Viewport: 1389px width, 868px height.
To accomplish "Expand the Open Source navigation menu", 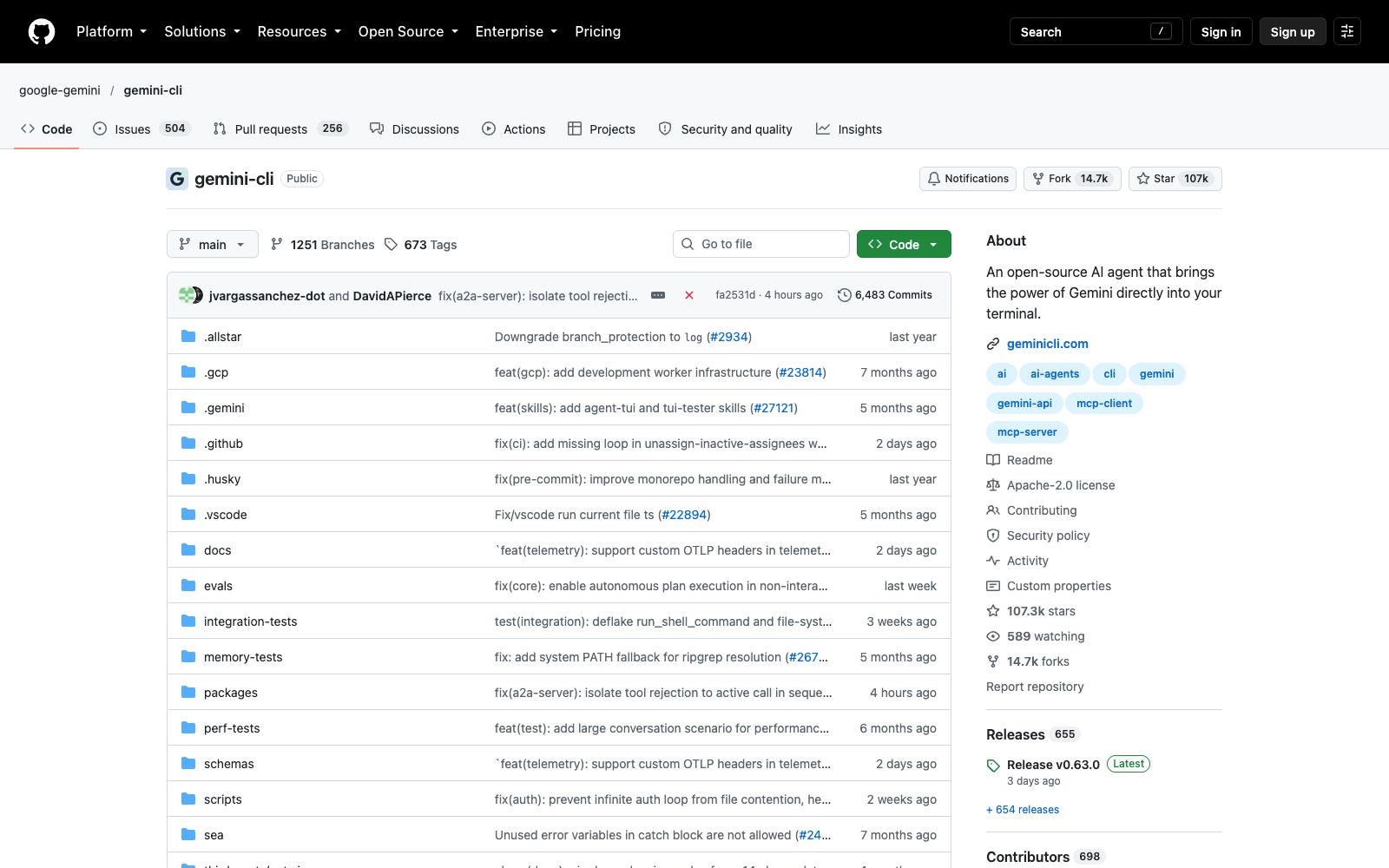I will click(408, 31).
